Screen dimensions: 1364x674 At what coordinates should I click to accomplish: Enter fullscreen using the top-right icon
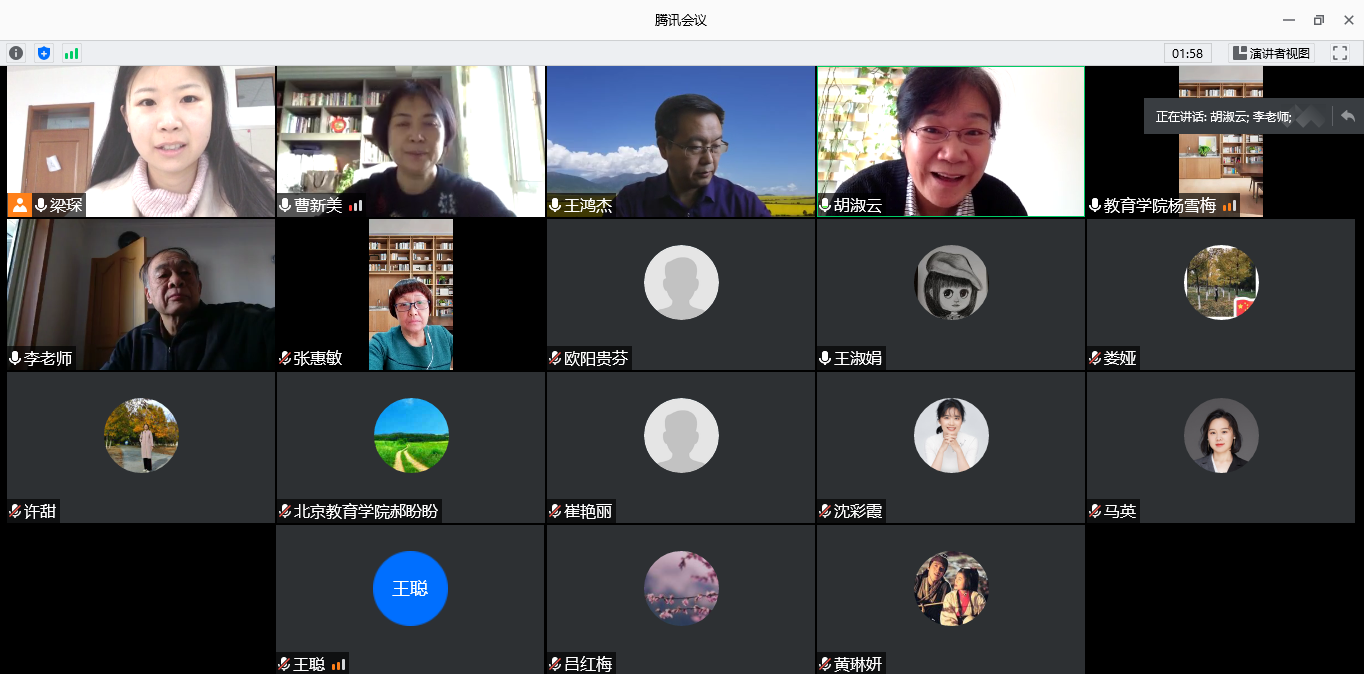click(1339, 53)
